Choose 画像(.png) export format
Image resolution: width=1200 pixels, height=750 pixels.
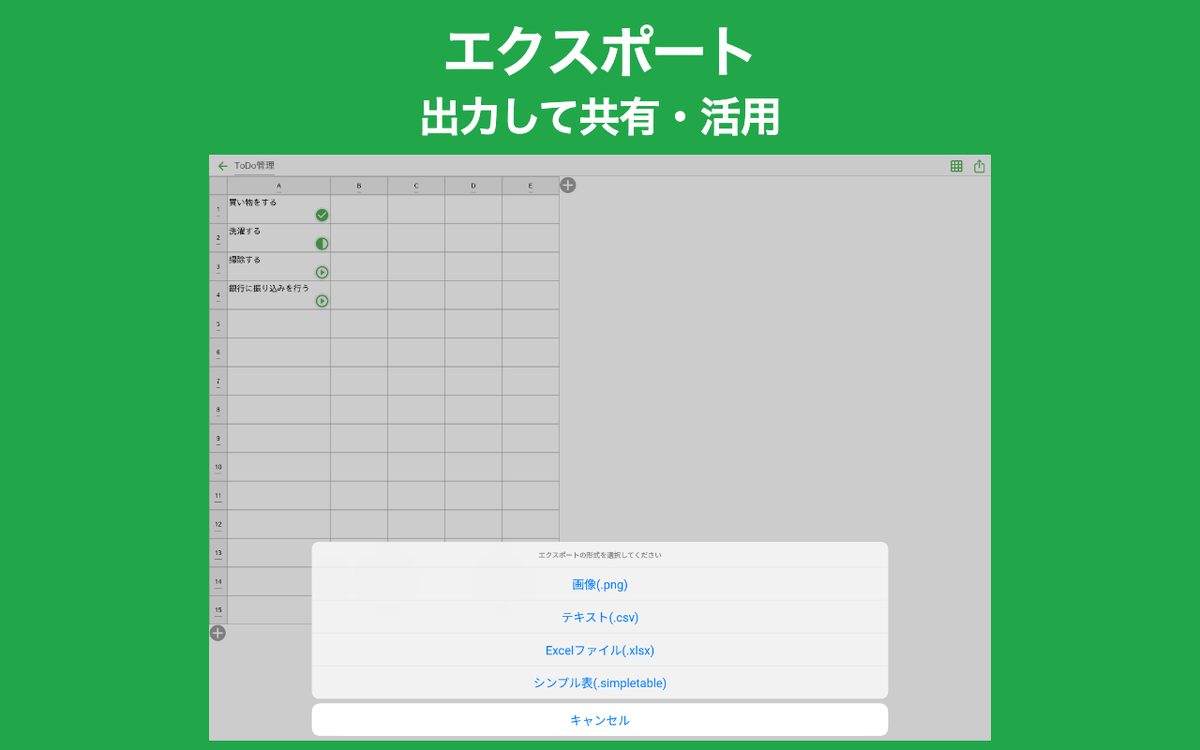coord(600,584)
